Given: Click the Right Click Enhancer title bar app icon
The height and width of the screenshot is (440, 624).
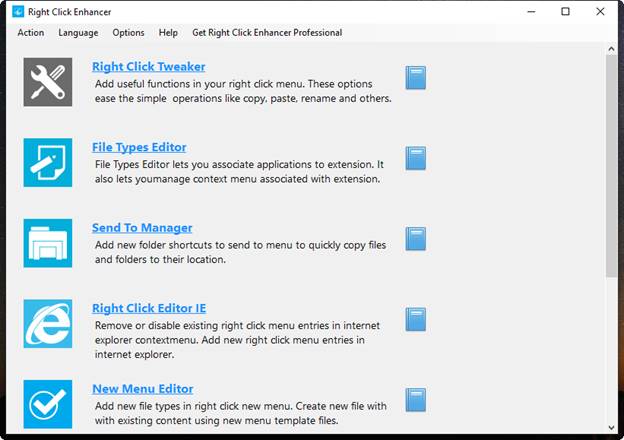Looking at the screenshot, I should [18, 12].
